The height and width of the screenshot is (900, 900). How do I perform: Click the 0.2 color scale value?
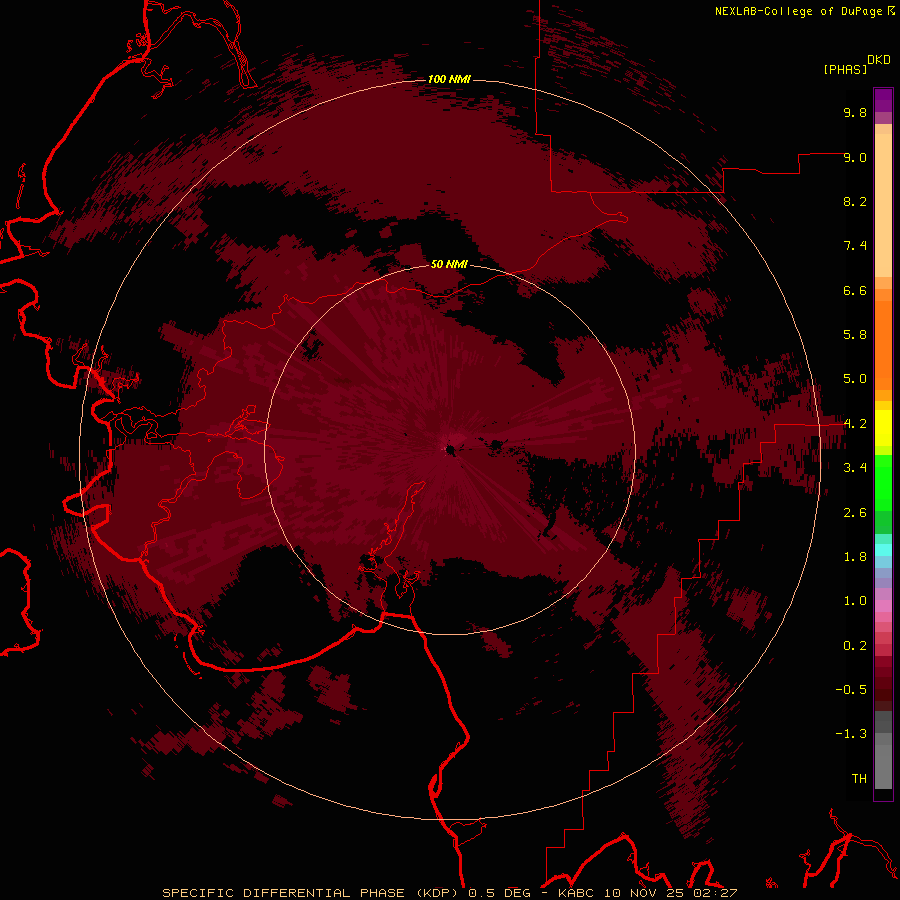point(855,646)
